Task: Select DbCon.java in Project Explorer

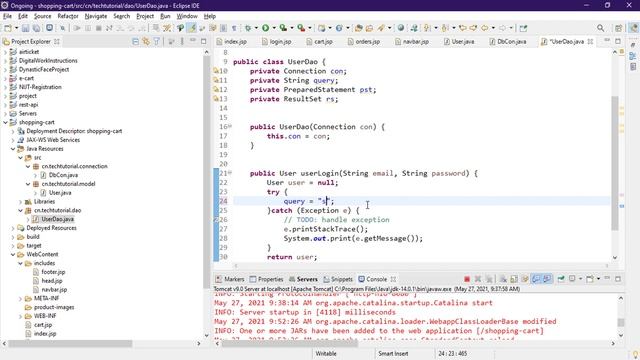Action: pos(63,175)
